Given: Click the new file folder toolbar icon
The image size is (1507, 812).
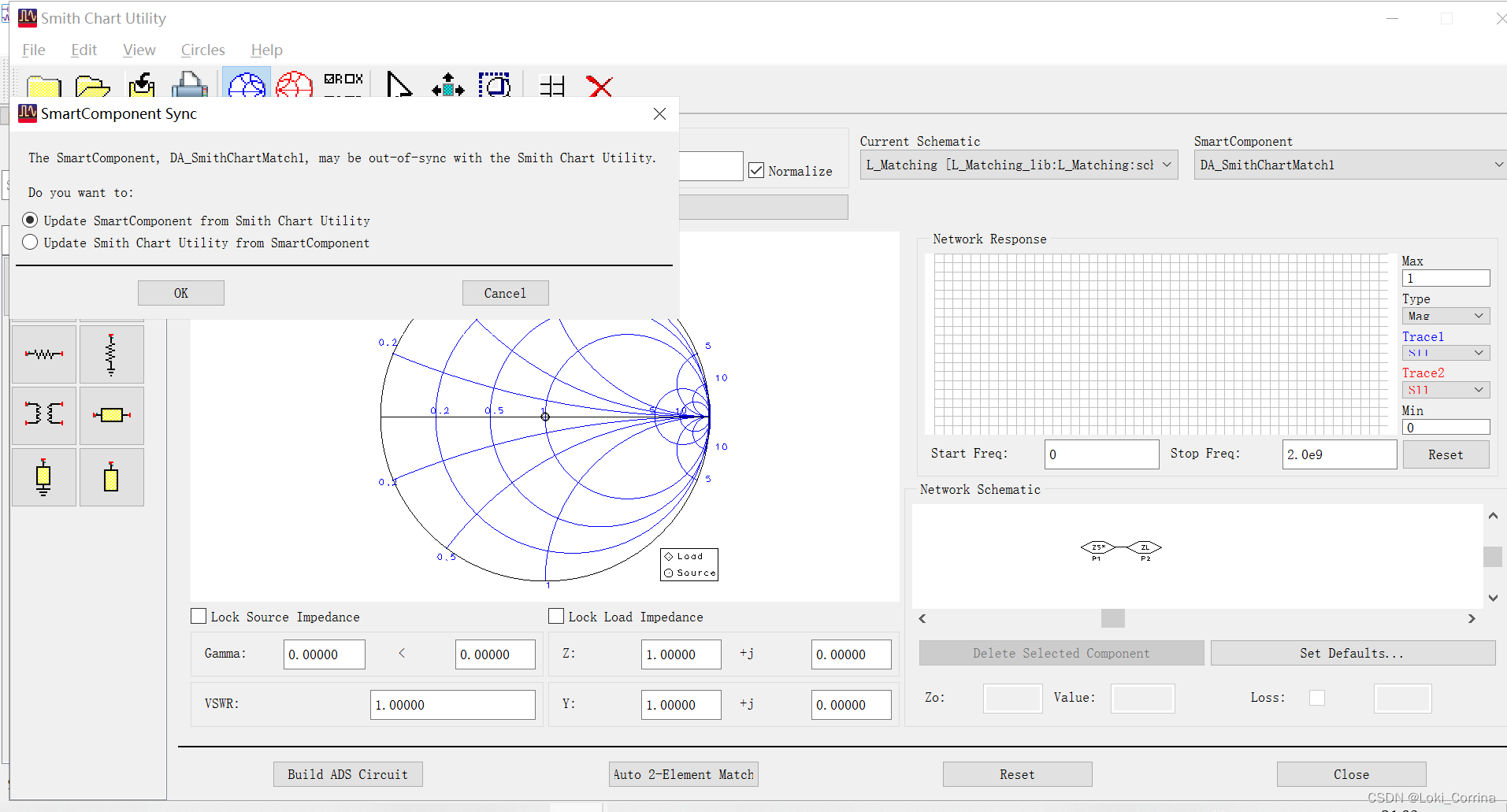Looking at the screenshot, I should 44,85.
